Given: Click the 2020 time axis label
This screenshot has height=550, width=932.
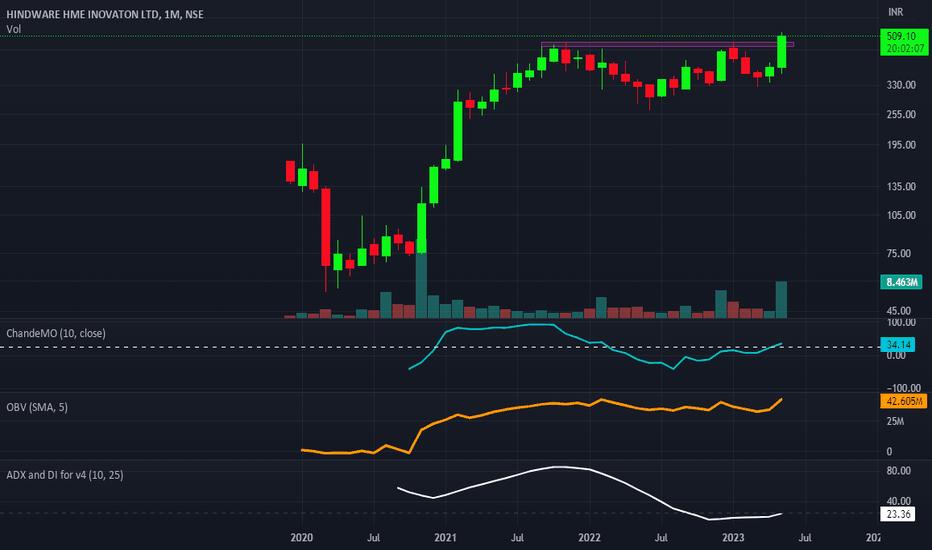Looking at the screenshot, I should (x=301, y=538).
